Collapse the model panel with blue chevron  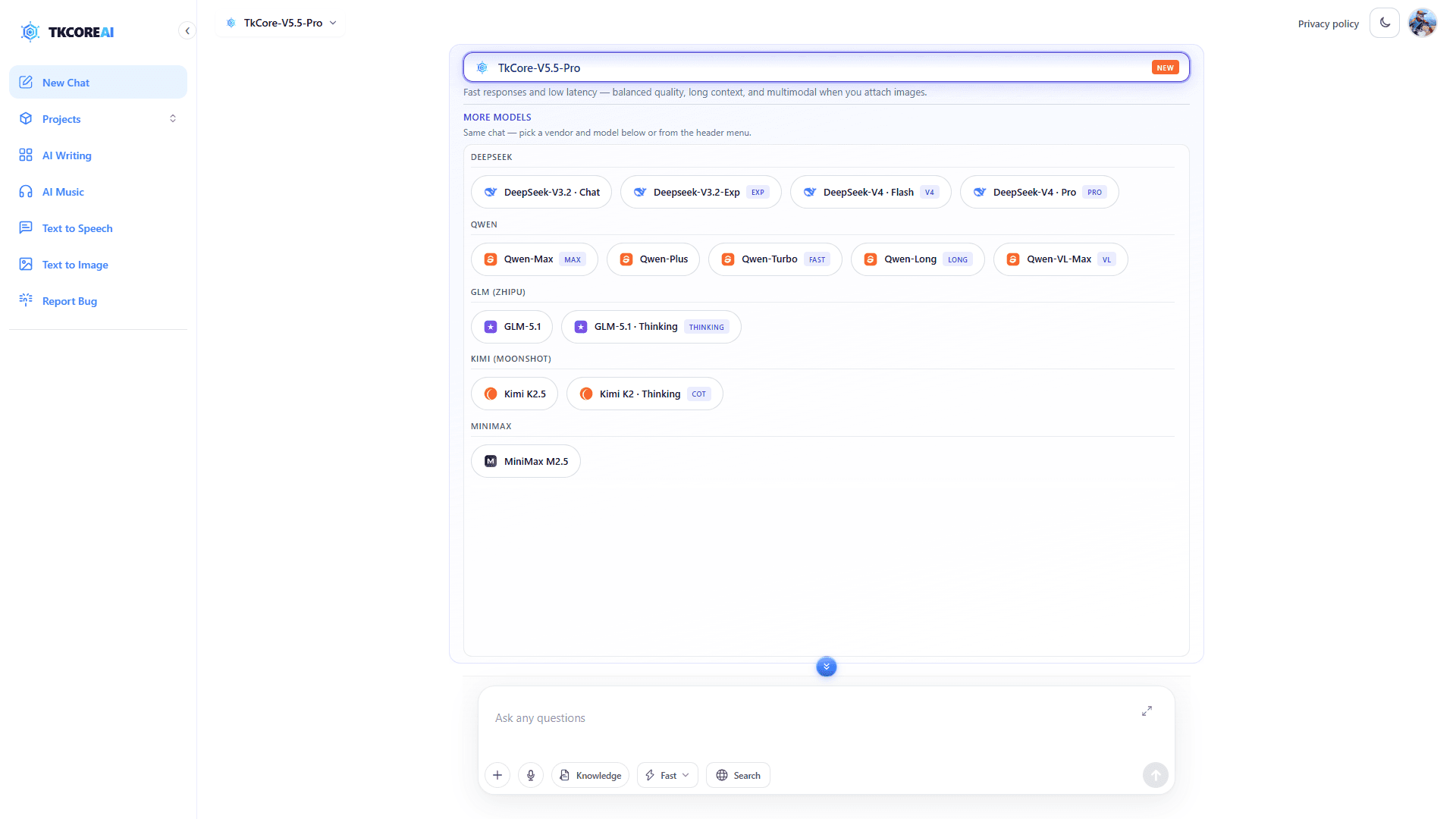click(827, 667)
